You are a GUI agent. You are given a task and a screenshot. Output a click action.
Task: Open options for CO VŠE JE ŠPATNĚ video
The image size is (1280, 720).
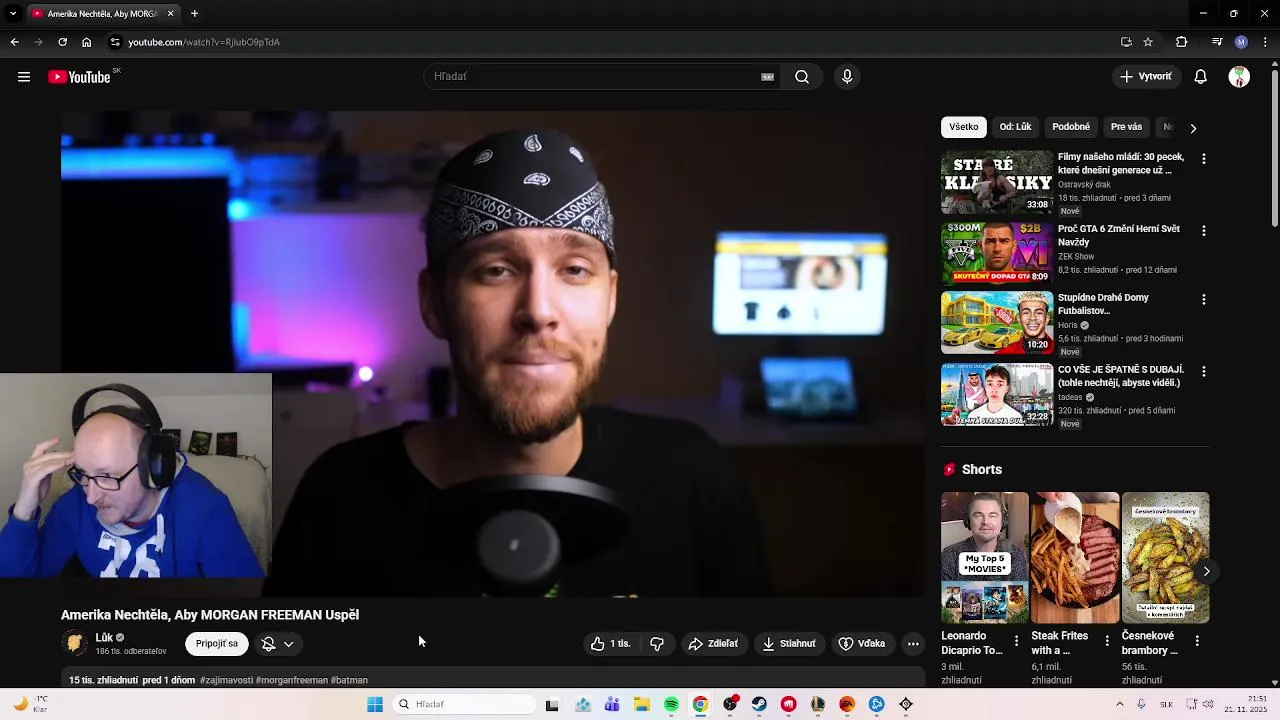pos(1203,372)
